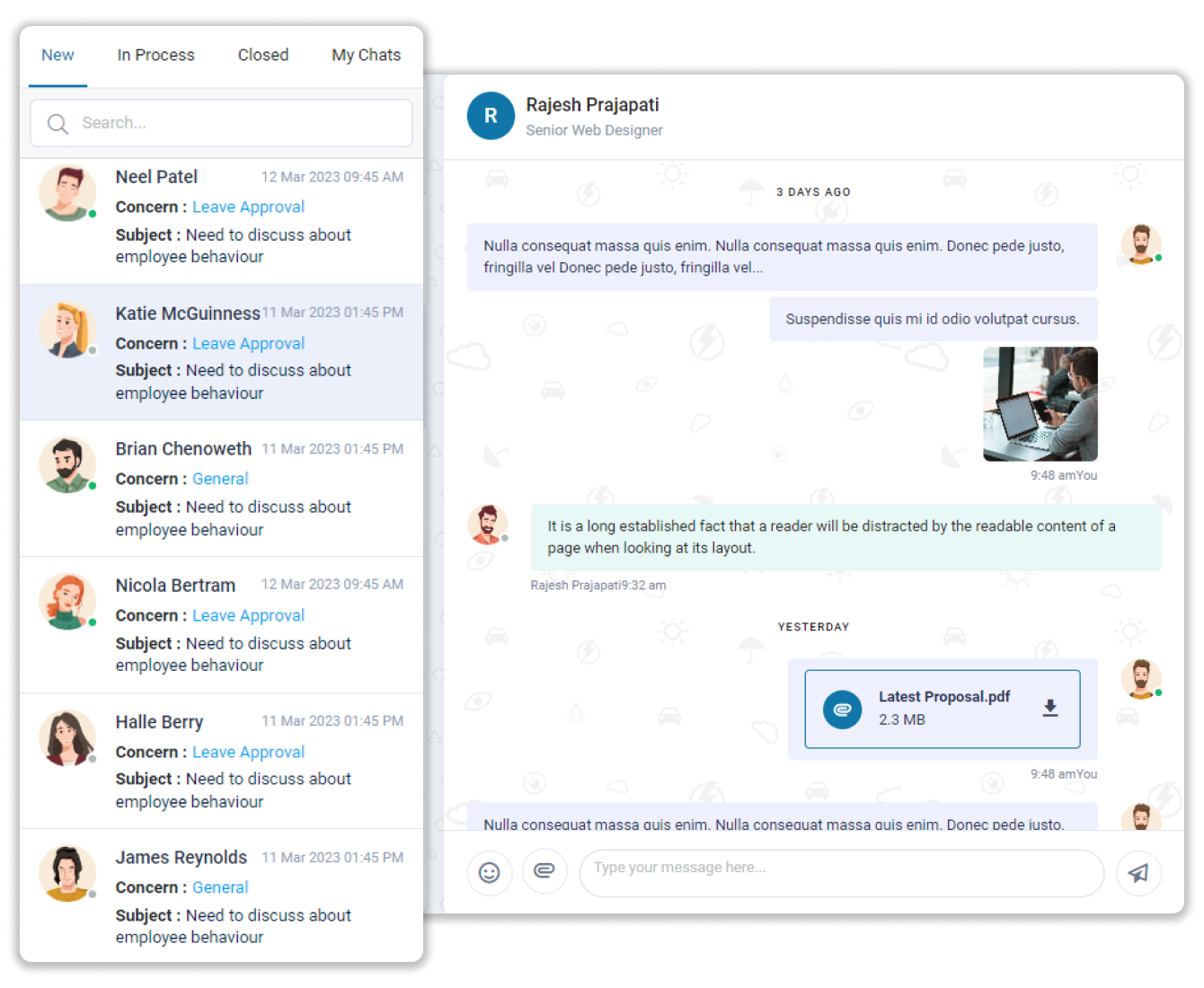Open the Leave Approval concern link for Neel Patel

248,207
